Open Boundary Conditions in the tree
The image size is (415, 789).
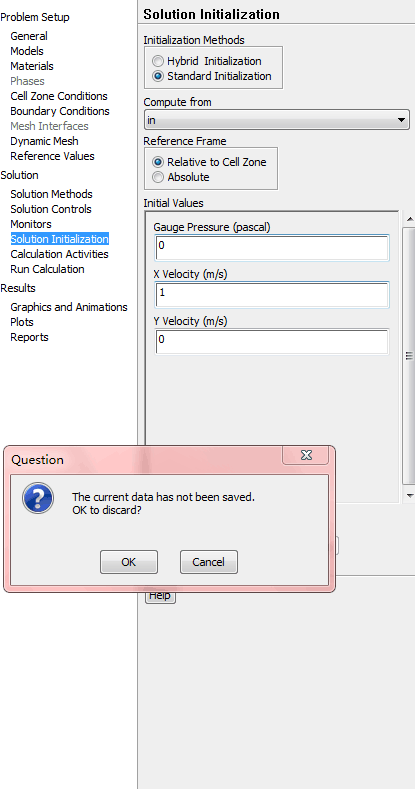click(60, 111)
